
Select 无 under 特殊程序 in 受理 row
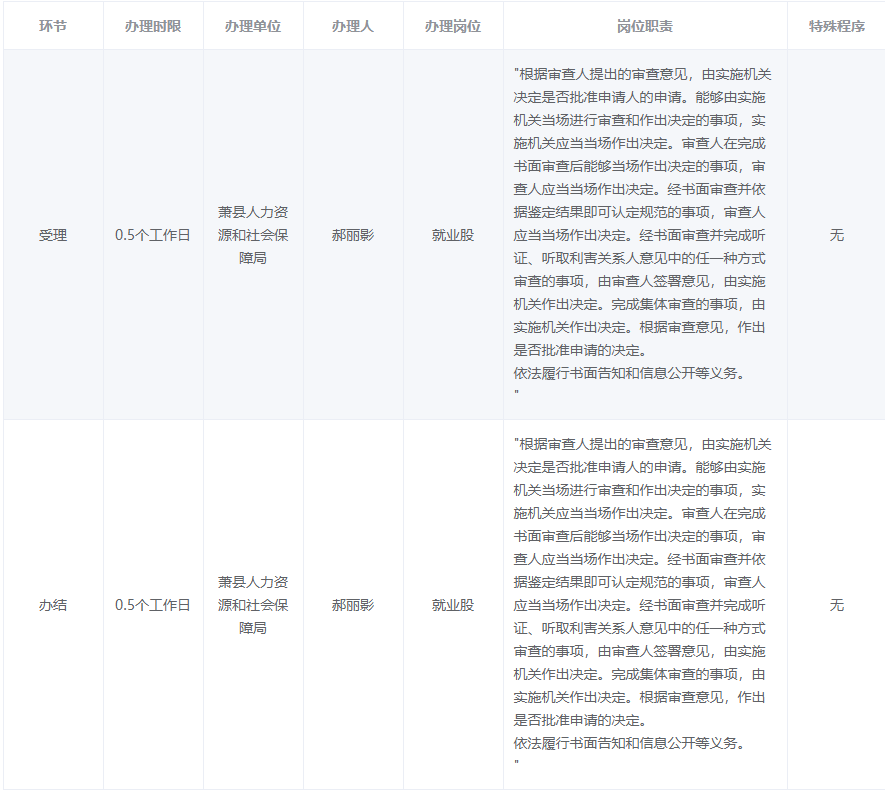pyautogui.click(x=836, y=235)
